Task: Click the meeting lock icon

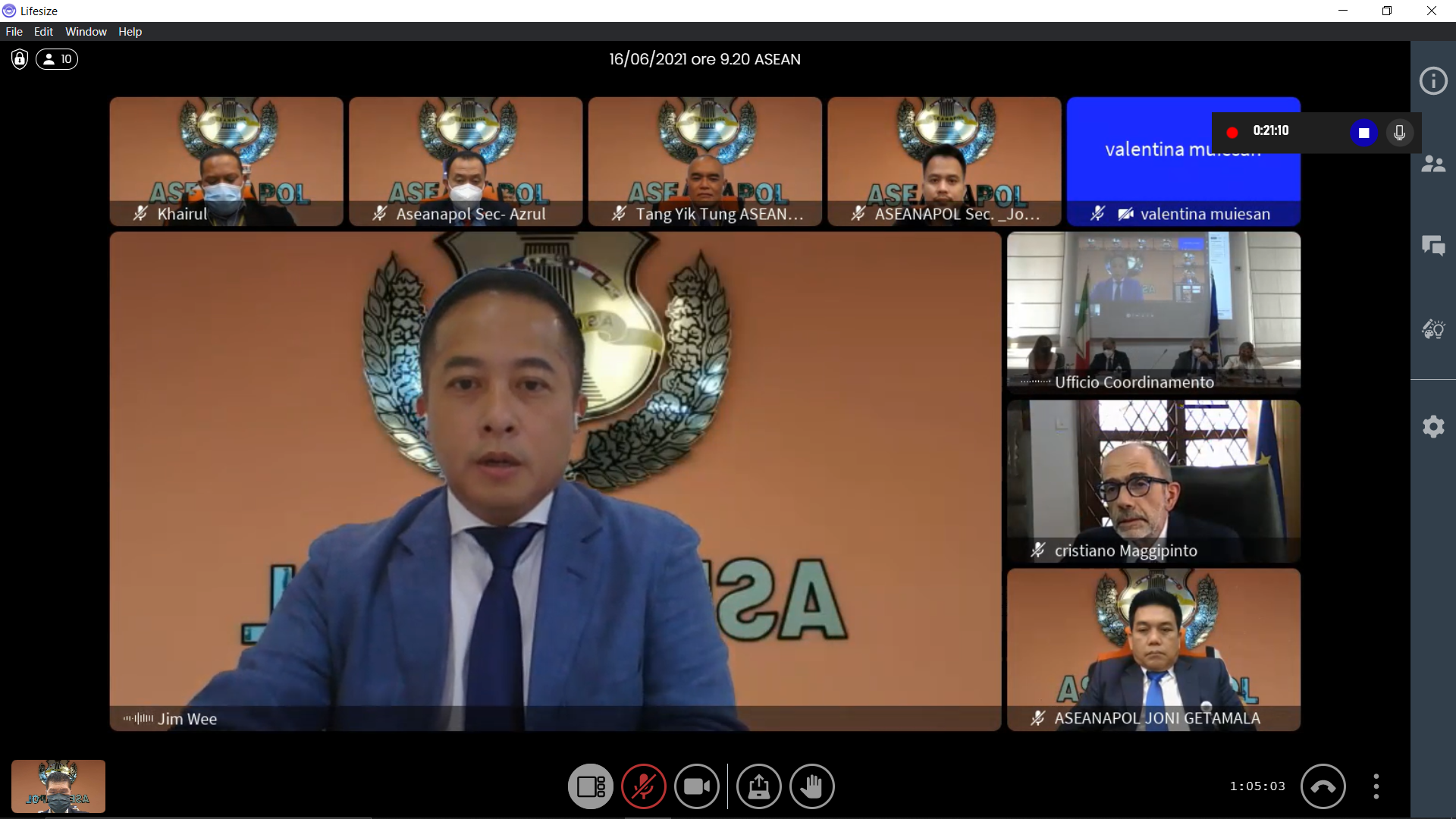Action: tap(20, 59)
